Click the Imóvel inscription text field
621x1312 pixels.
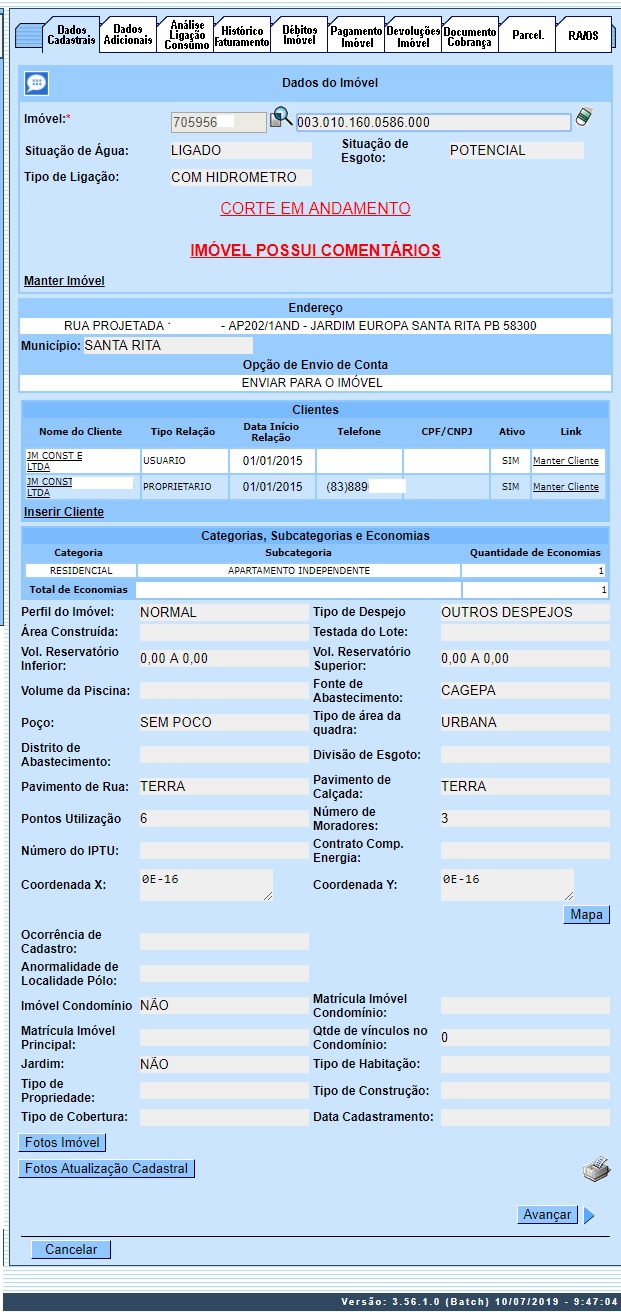click(x=433, y=122)
